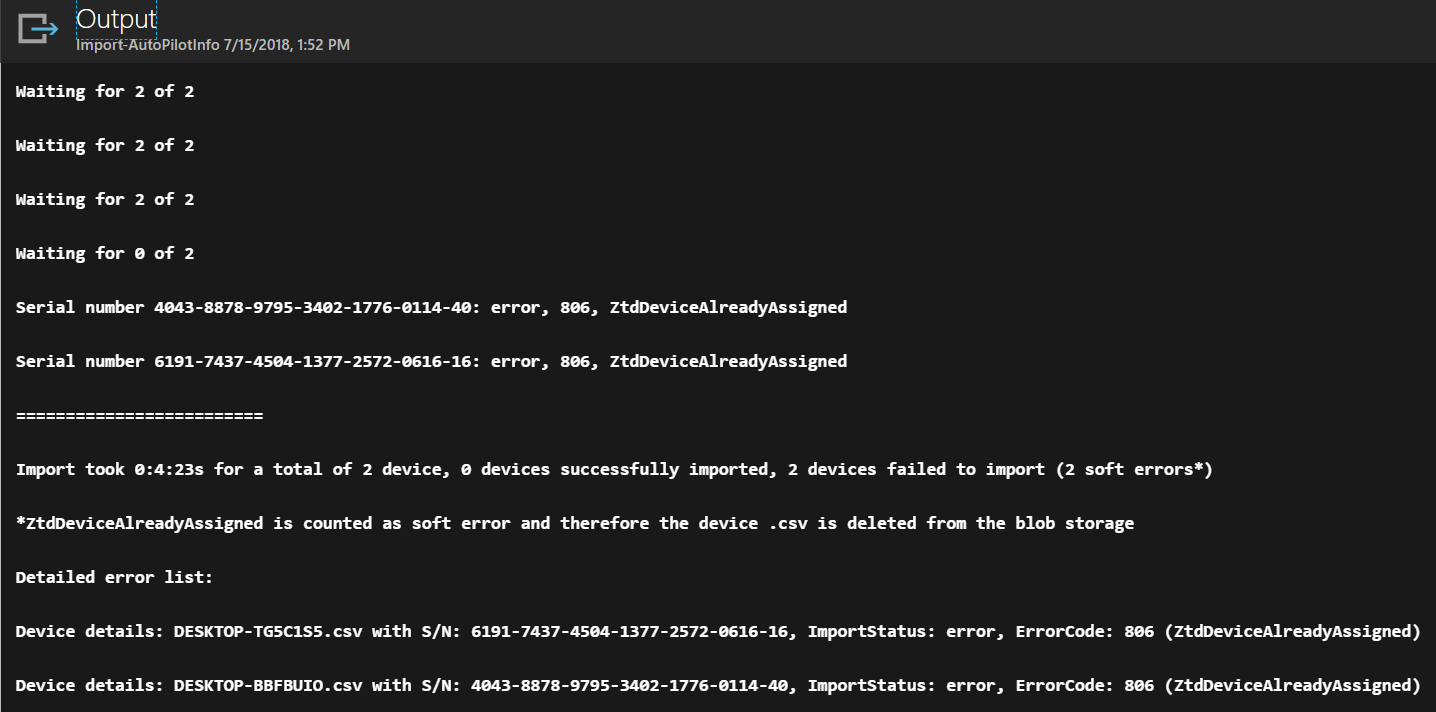Click the 'Waiting for 0 of 2' line
This screenshot has height=712, width=1436.
pos(104,252)
